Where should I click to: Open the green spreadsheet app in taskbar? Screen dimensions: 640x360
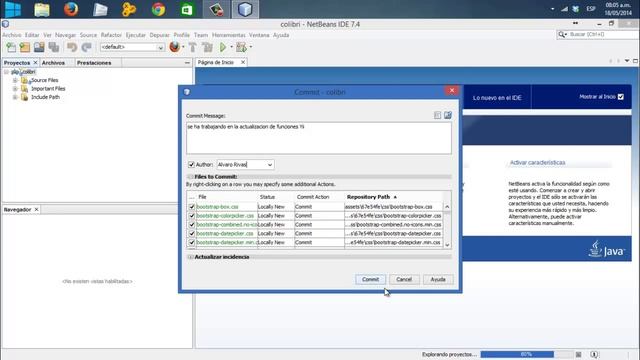[187, 9]
